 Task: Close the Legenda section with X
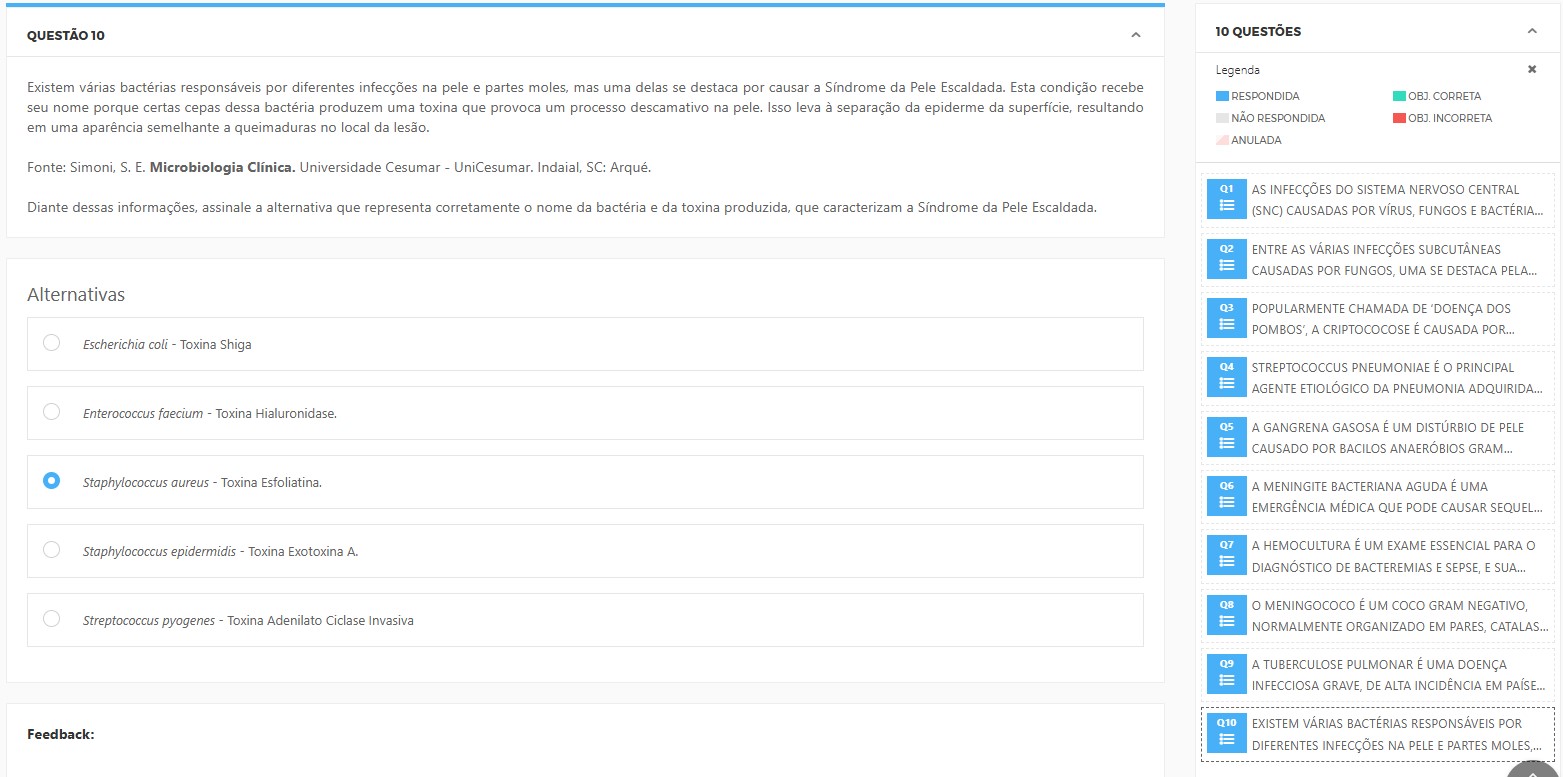click(1532, 70)
